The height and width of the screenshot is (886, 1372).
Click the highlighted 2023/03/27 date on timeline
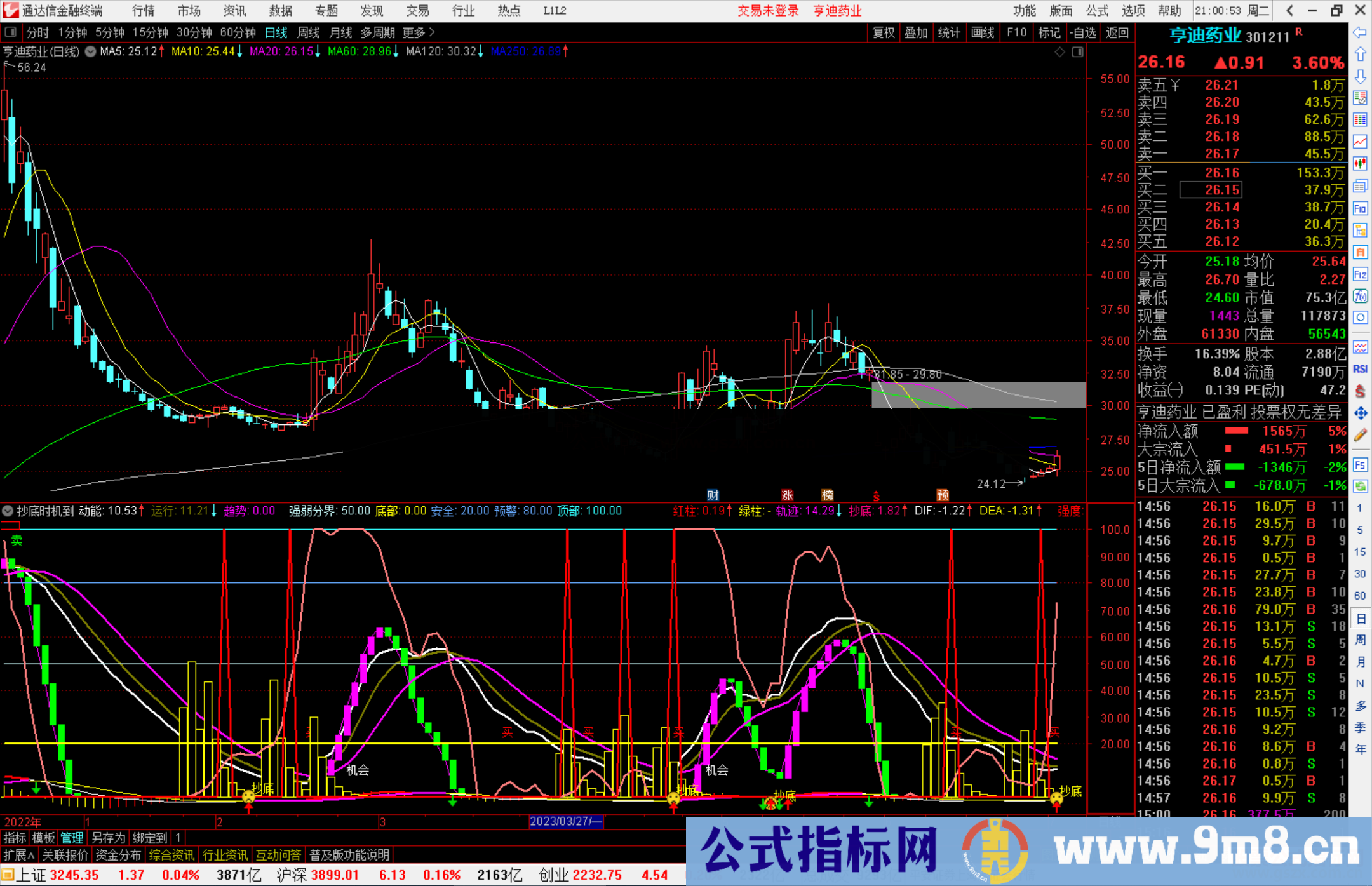[x=565, y=822]
